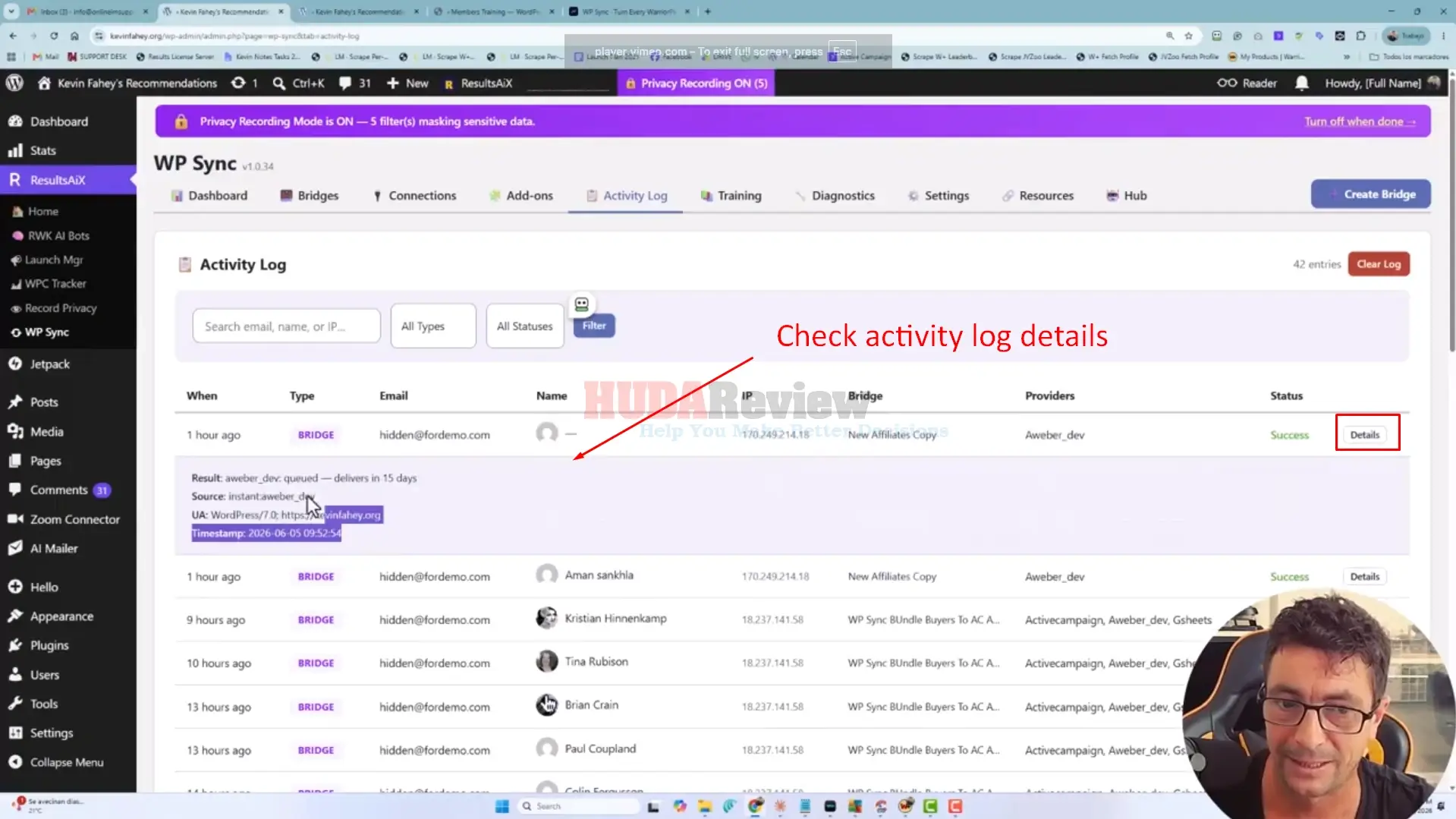Switch to the Training tab
This screenshot has width=1456, height=819.
coord(731,196)
